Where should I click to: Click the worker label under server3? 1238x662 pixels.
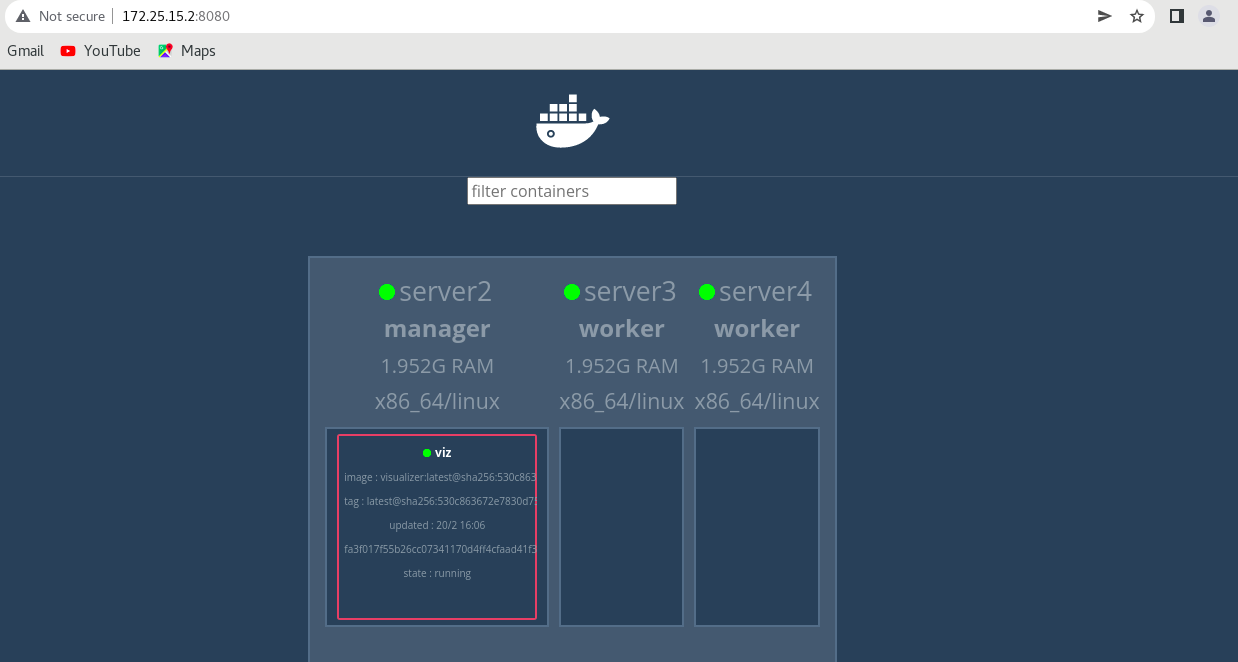(622, 329)
